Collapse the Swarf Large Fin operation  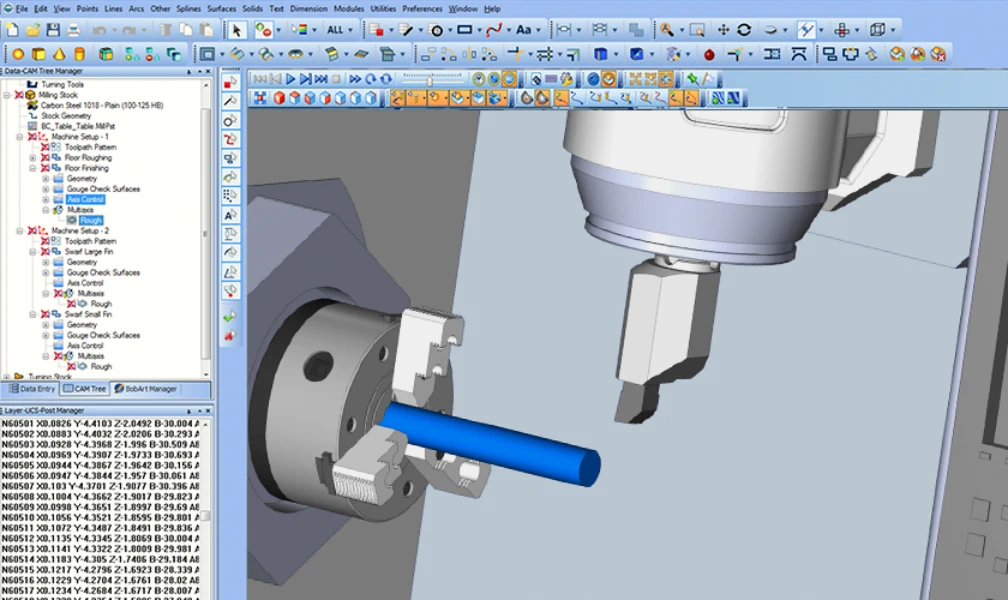pyautogui.click(x=32, y=253)
